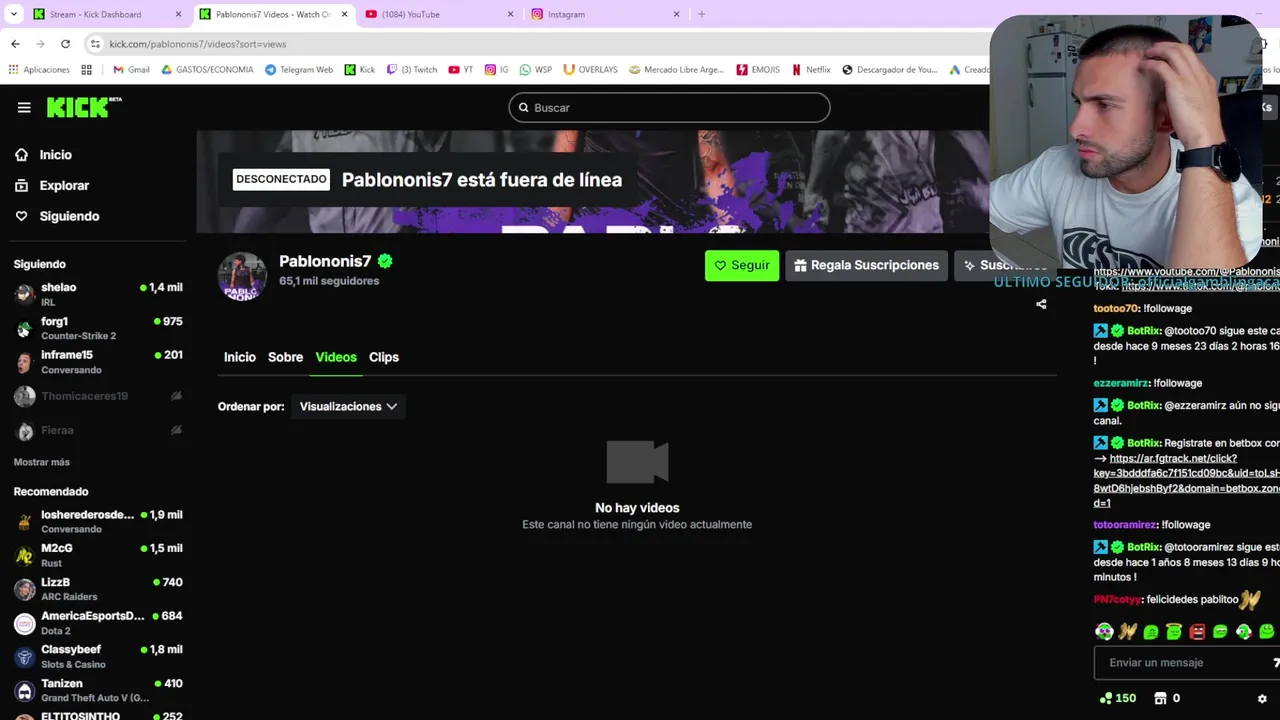This screenshot has height=720, width=1280.
Task: Open AmericaEsportsD... recommended channel
Action: point(98,623)
